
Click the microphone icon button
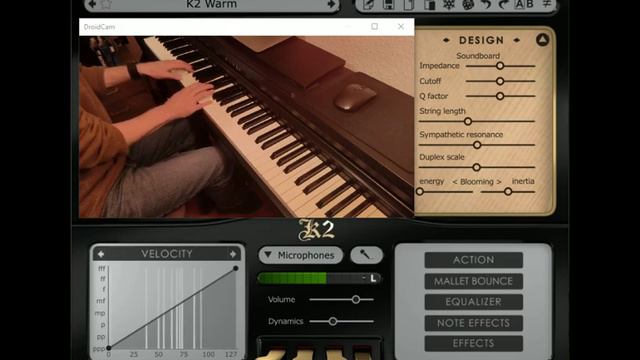pos(366,255)
